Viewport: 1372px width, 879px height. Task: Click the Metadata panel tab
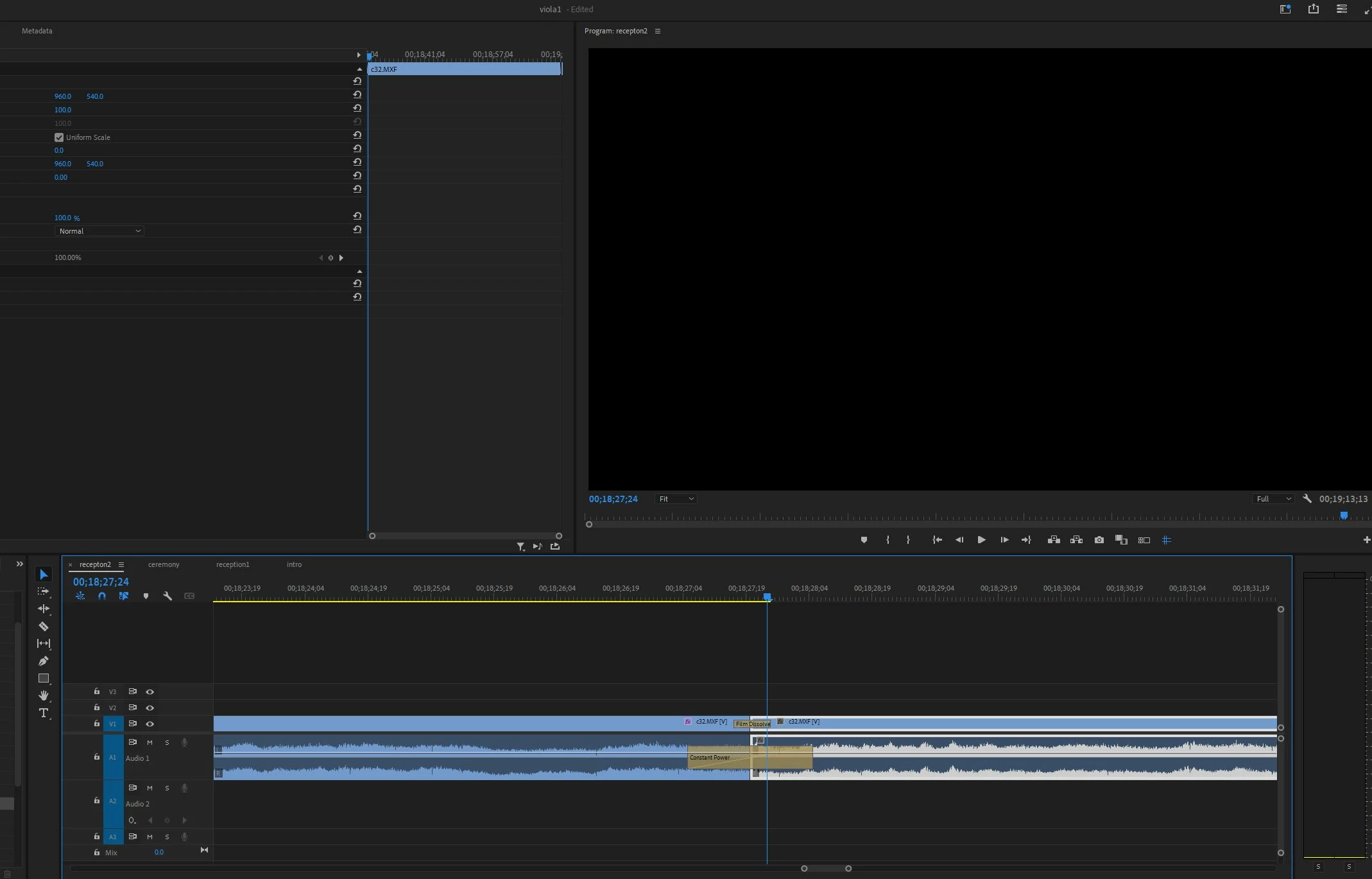click(x=37, y=31)
